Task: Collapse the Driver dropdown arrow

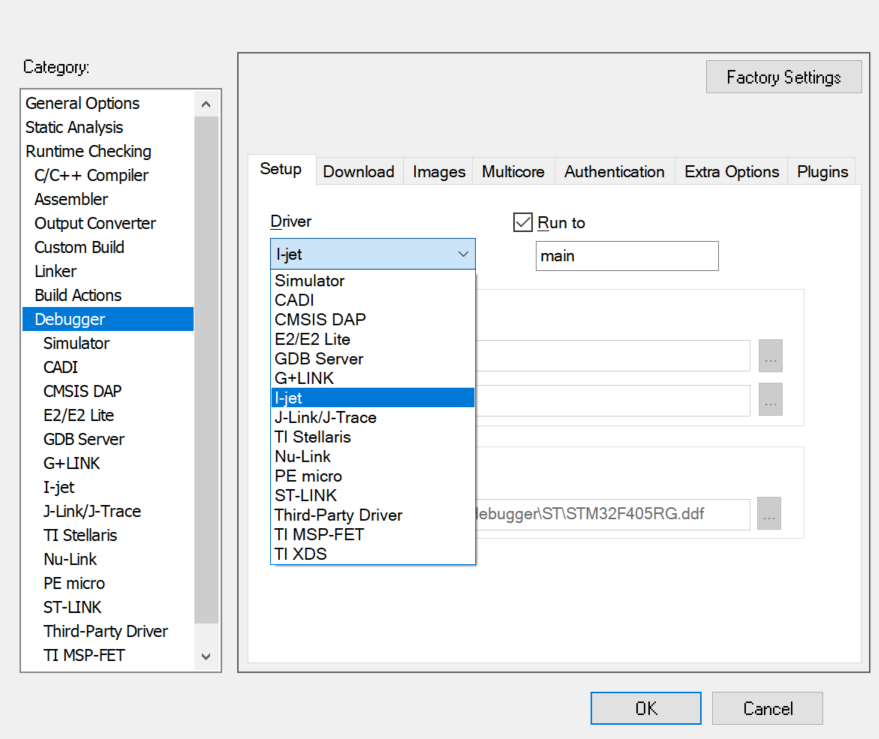Action: click(x=463, y=255)
